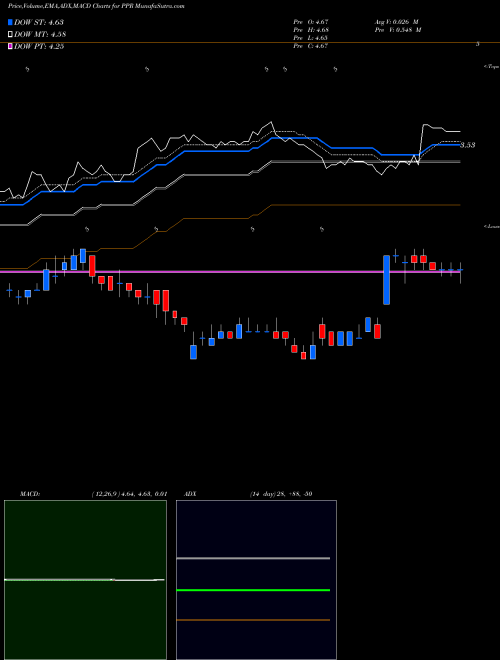This screenshot has height=660, width=500.
Task: Select the 'DOW PT: 4.25' legend text
Action: (39, 46)
